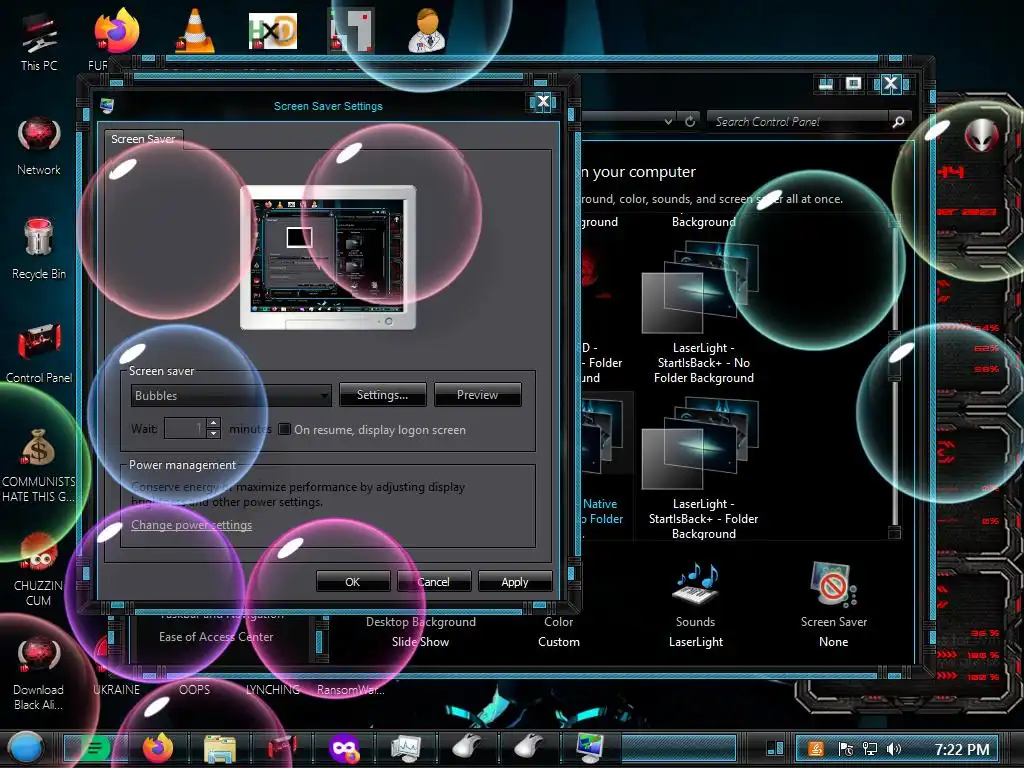Open the Network desktop icon
The image size is (1024, 768).
point(39,146)
